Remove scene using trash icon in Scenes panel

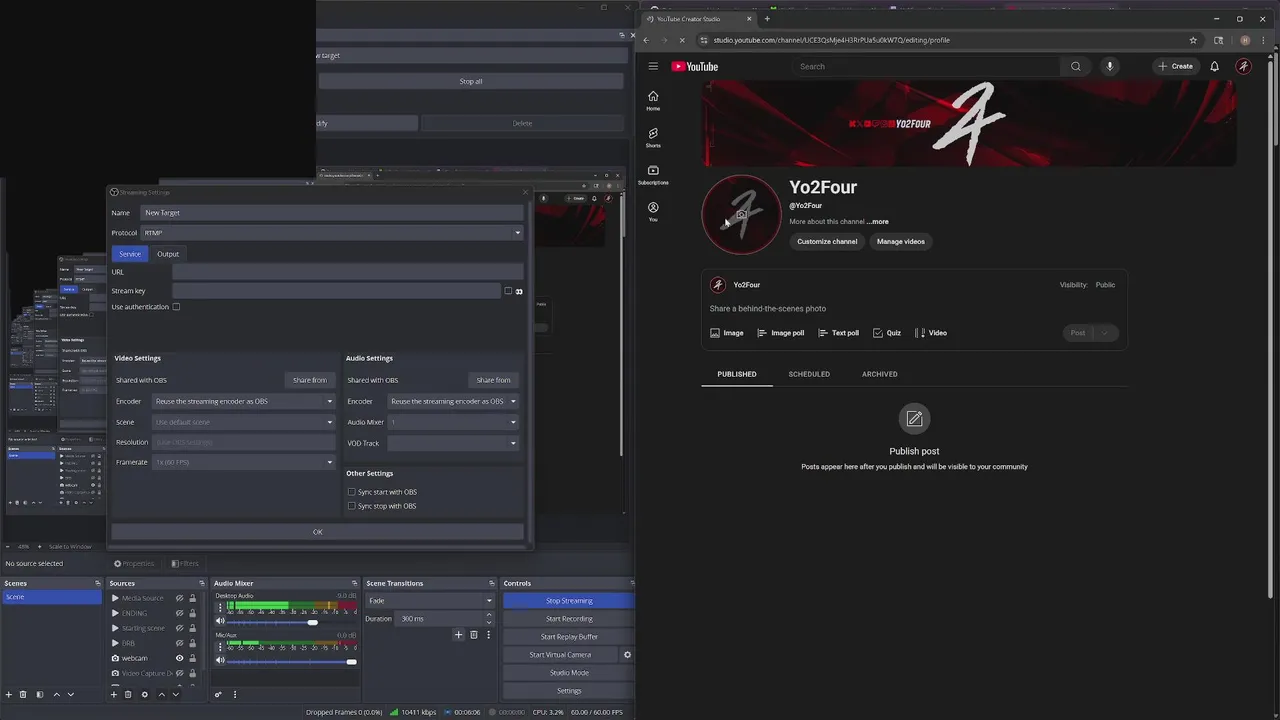(23, 694)
